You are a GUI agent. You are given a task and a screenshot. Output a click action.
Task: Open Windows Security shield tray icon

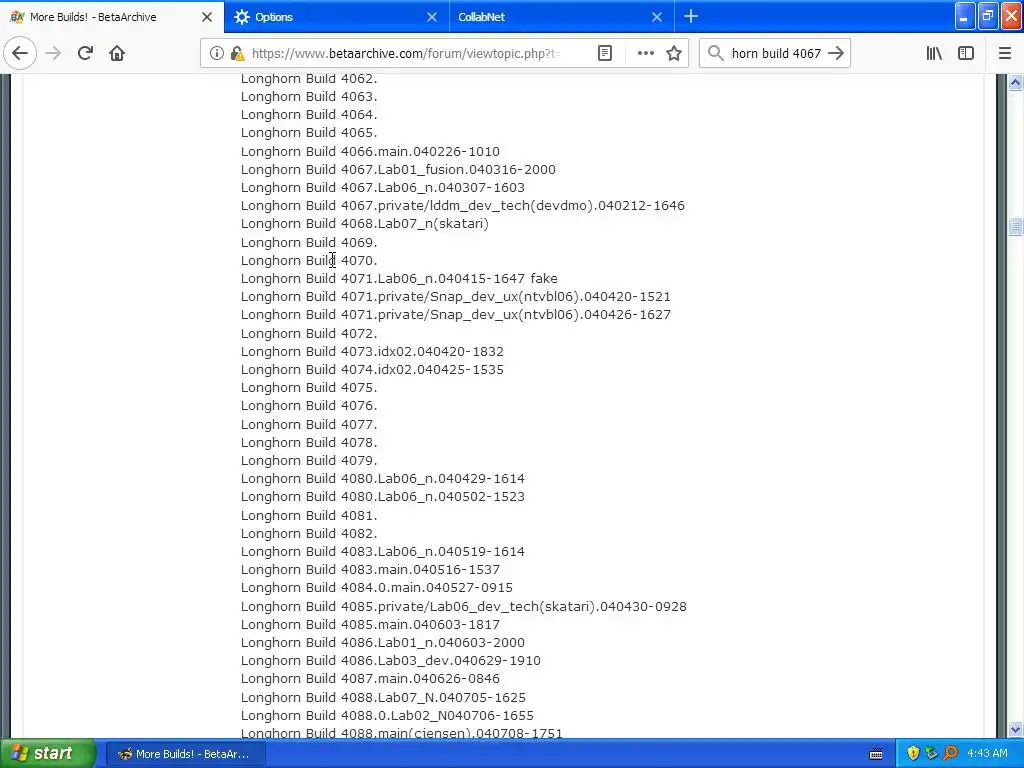(x=913, y=754)
